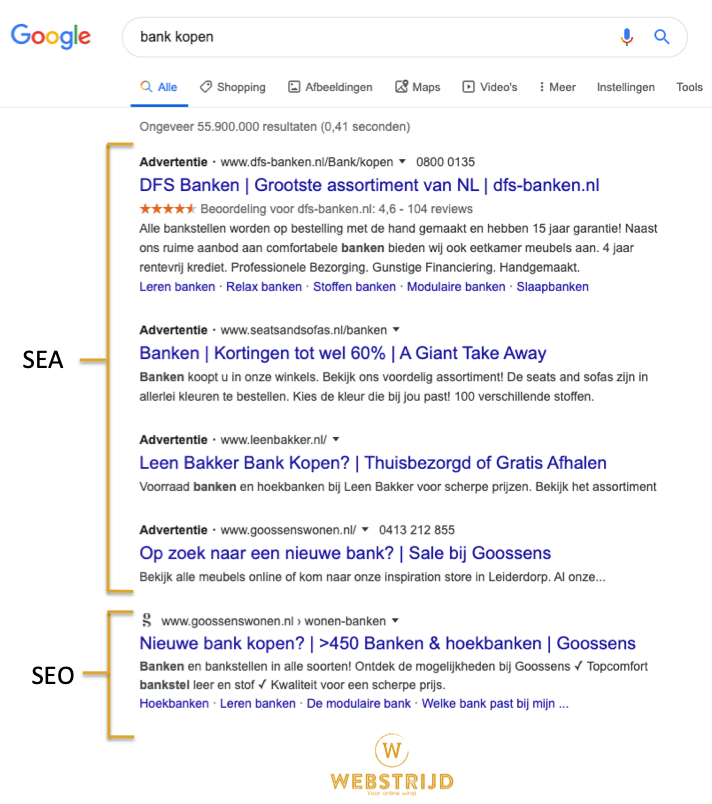Open the Leen Bakker Bank Kopen link

click(373, 463)
